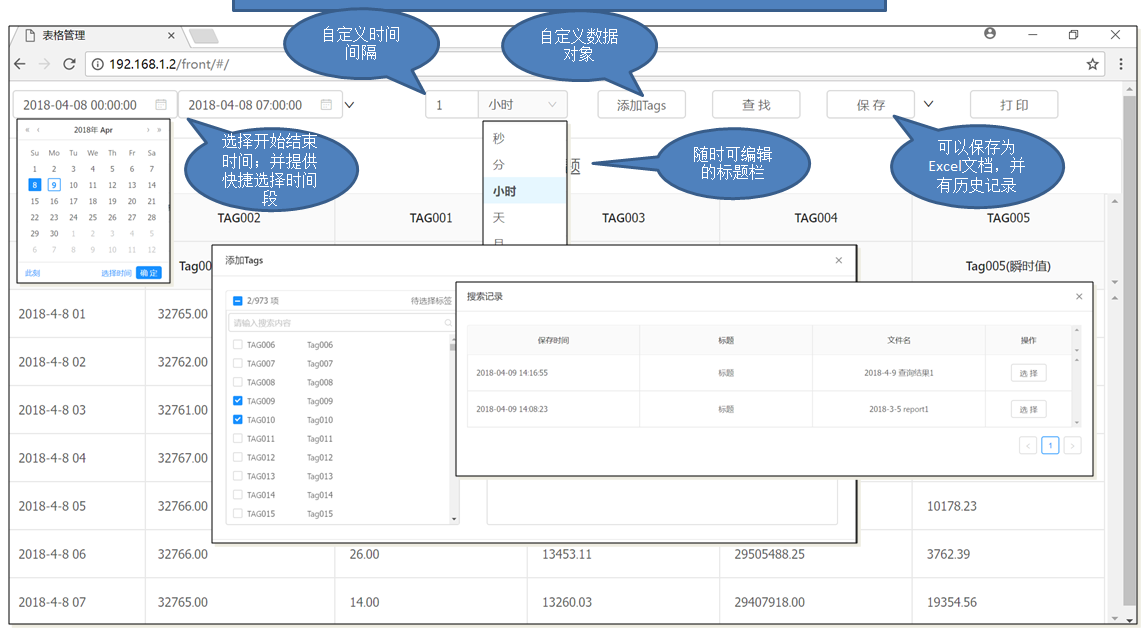Click 选择 for the 2018-3-5 report1 record
The image size is (1143, 632).
(1029, 410)
